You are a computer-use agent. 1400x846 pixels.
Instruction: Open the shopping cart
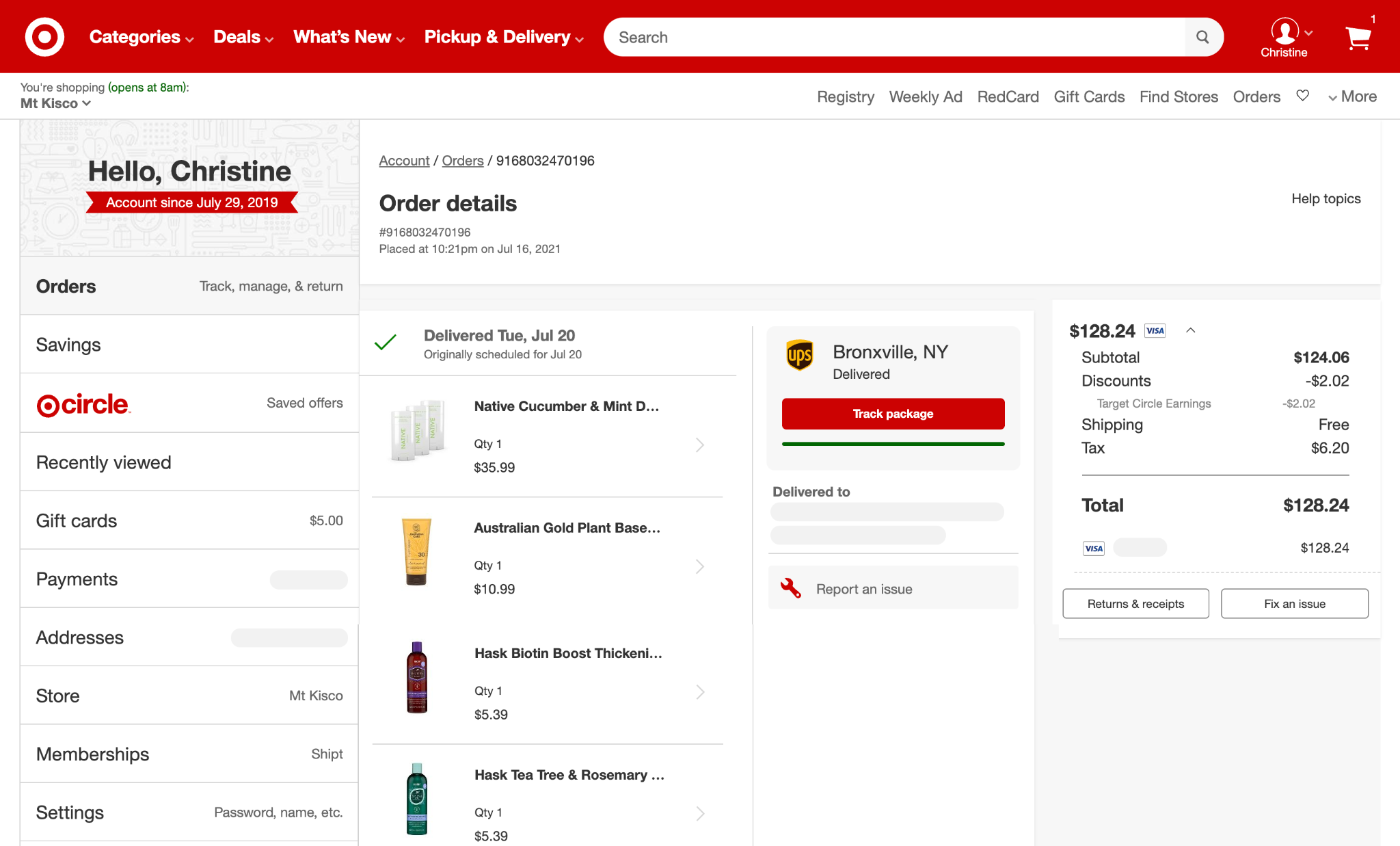pyautogui.click(x=1358, y=39)
